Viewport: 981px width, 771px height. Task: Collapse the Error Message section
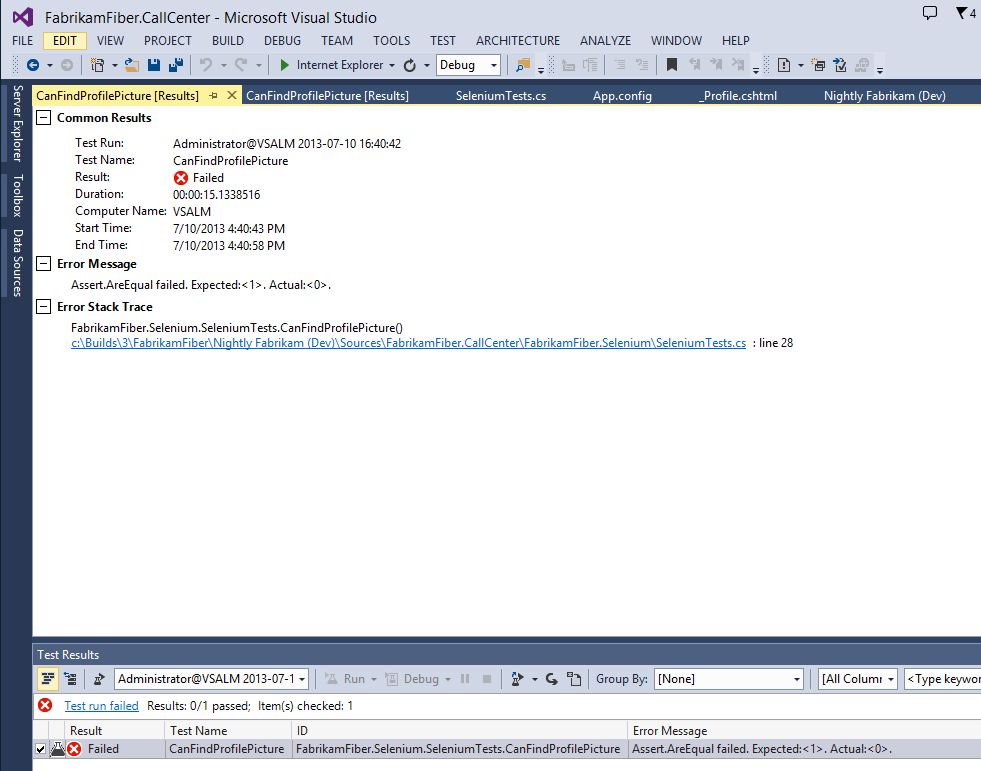44,264
